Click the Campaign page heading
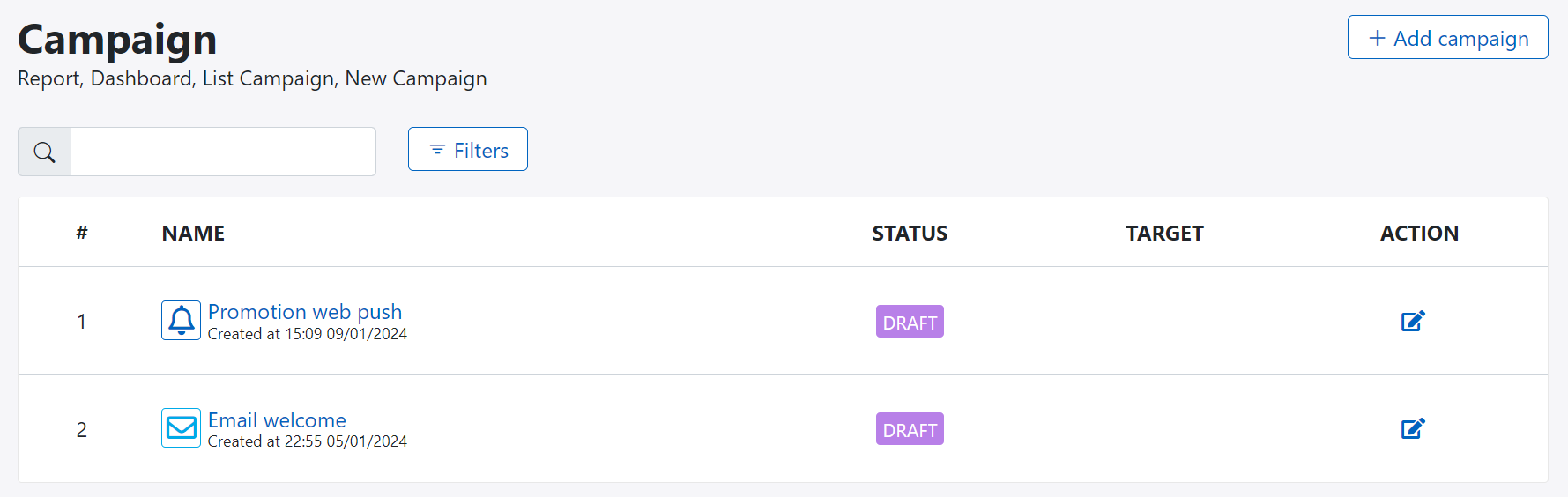The height and width of the screenshot is (497, 1568). pos(117,40)
